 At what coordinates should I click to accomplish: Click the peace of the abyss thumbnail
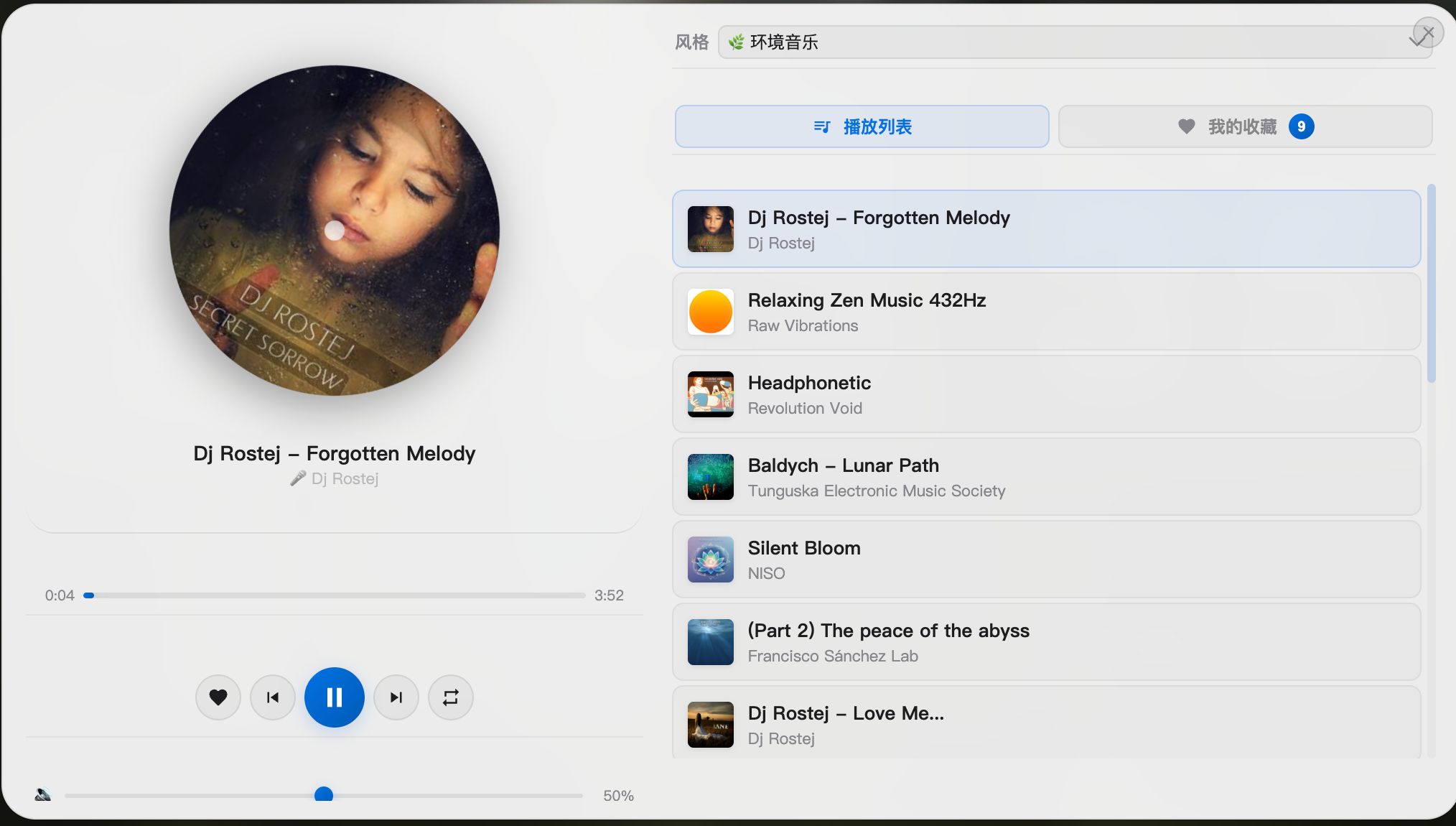click(x=711, y=642)
